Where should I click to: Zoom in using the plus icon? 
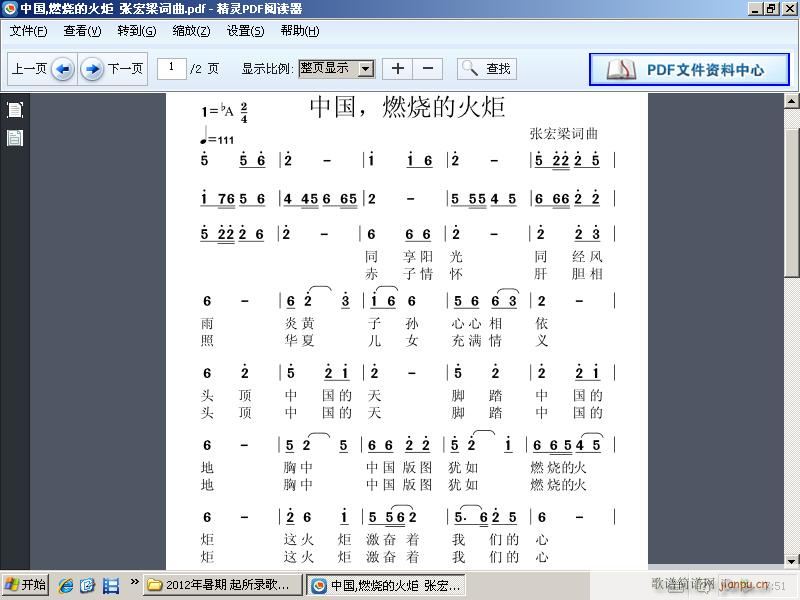pyautogui.click(x=398, y=68)
